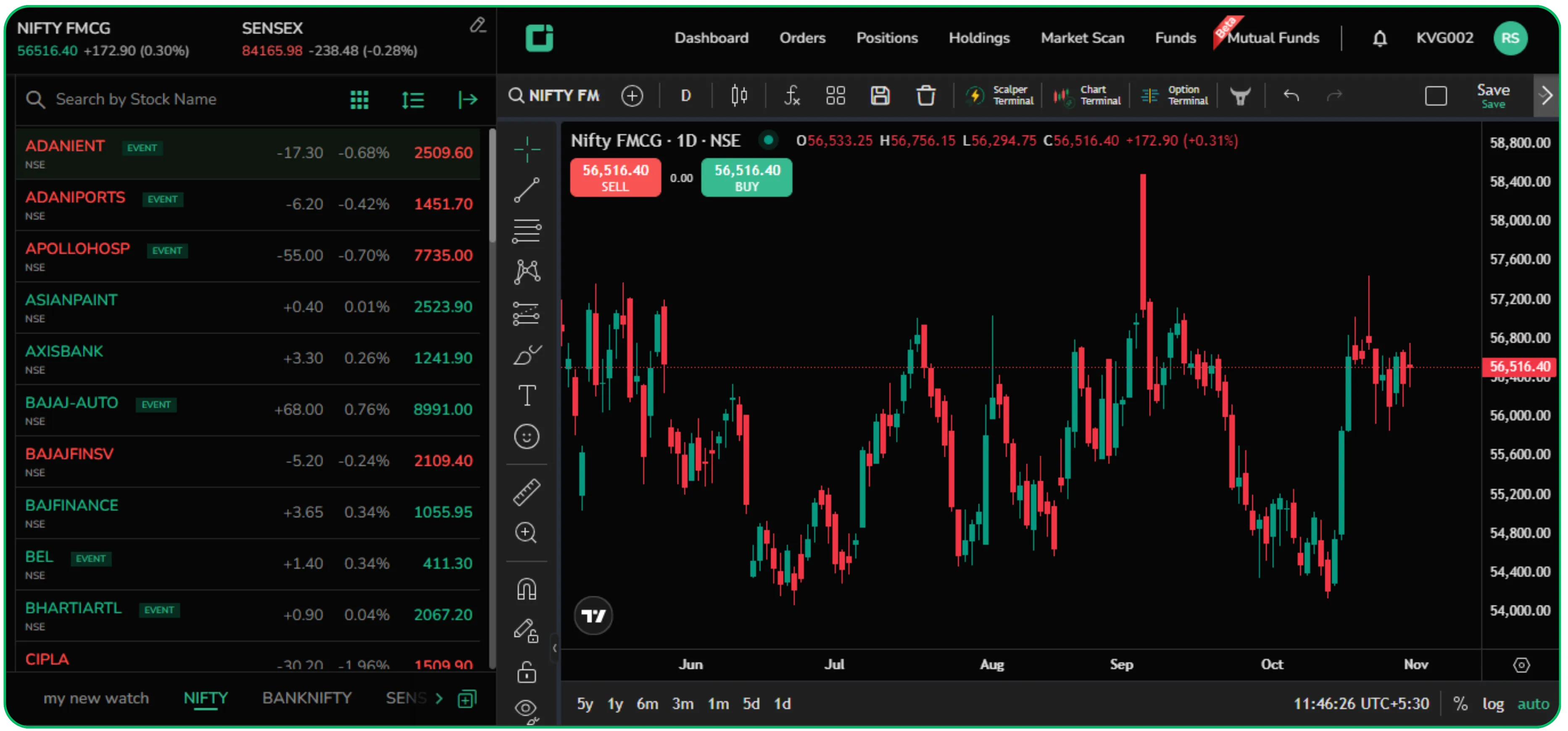Open the emoji sticker tool
The height and width of the screenshot is (731, 1568).
click(527, 436)
